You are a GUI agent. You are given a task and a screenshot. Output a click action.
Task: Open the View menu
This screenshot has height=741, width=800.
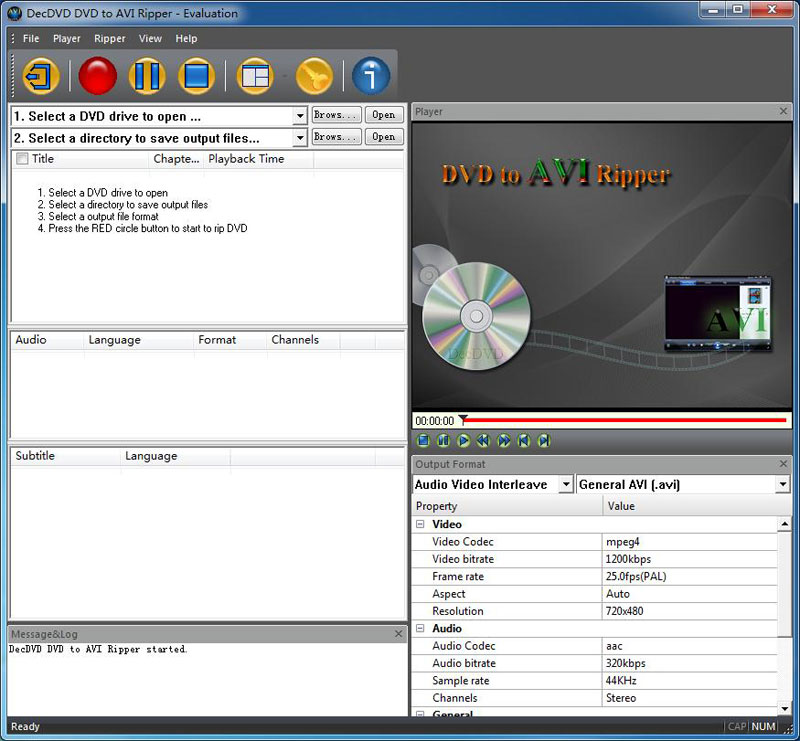(x=150, y=38)
